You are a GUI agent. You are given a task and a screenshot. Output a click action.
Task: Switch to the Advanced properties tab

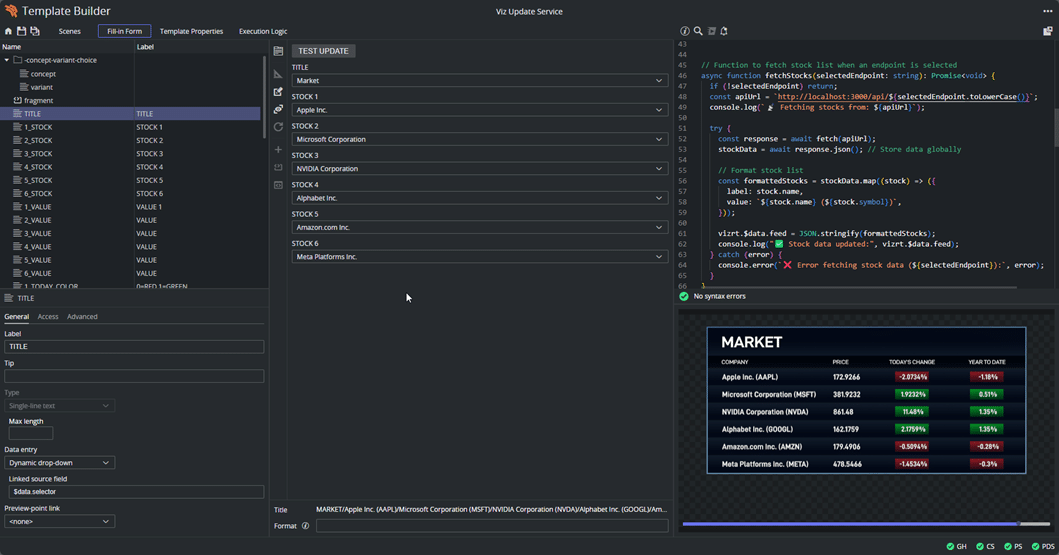(x=82, y=317)
